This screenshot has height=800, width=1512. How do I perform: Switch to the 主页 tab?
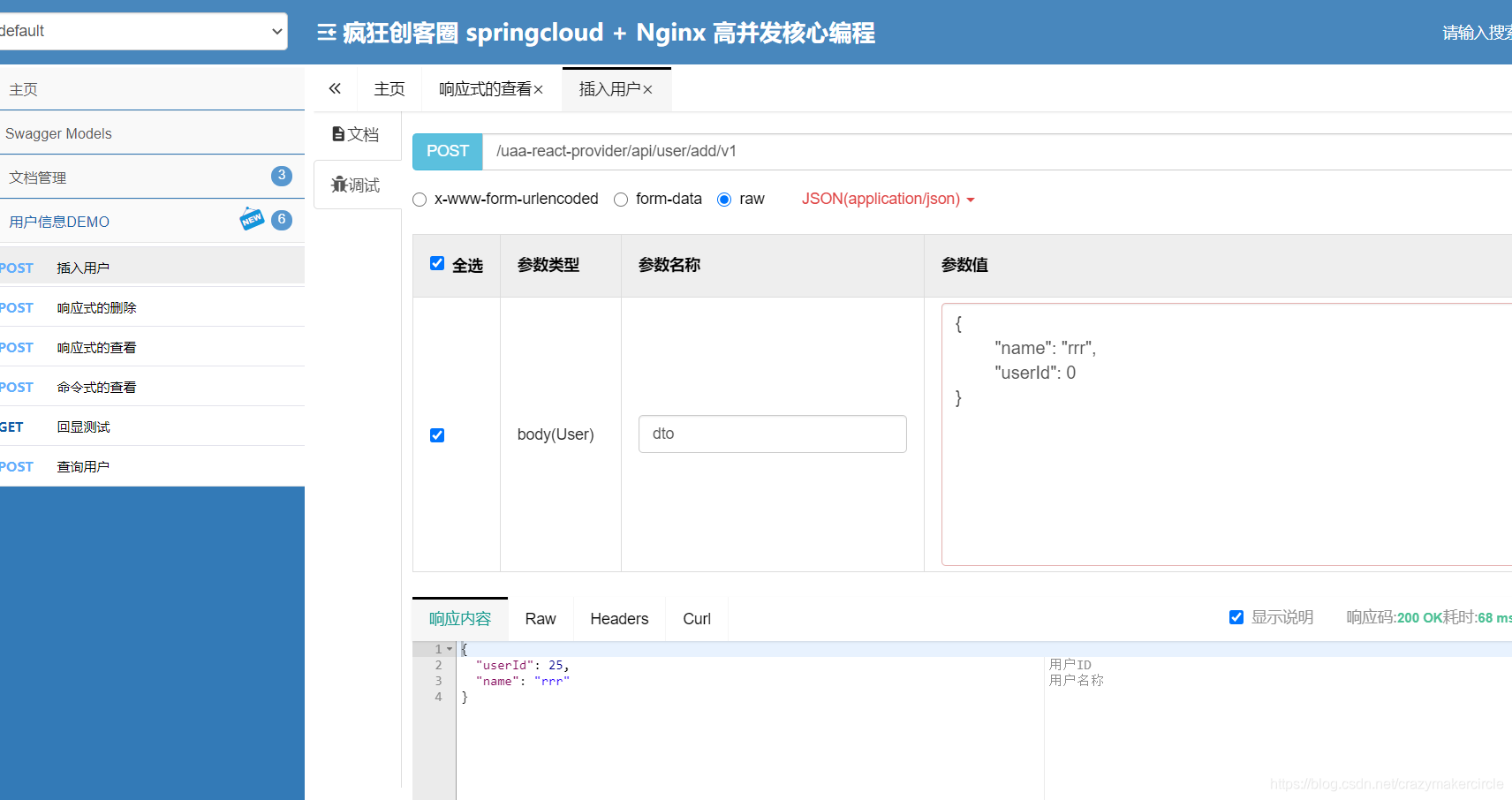tap(389, 88)
